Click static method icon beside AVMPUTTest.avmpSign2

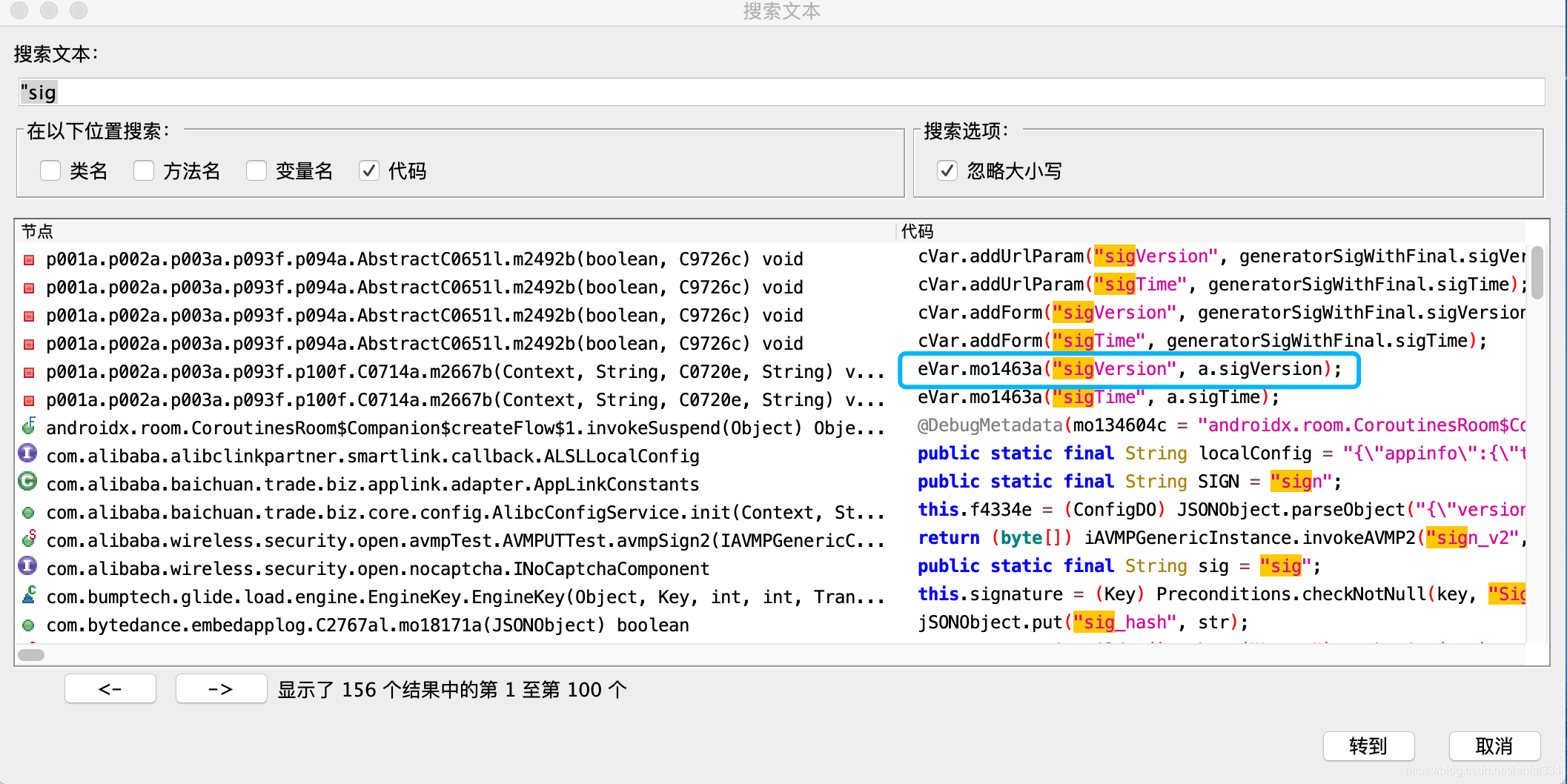29,539
